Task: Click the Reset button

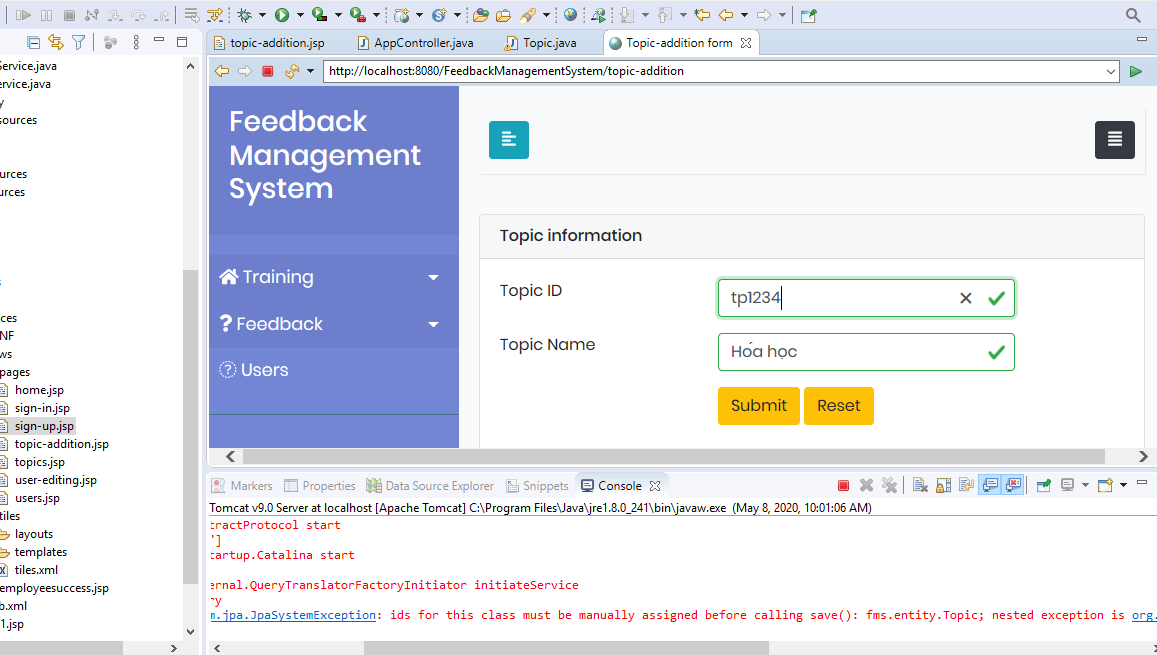Action: [x=838, y=406]
